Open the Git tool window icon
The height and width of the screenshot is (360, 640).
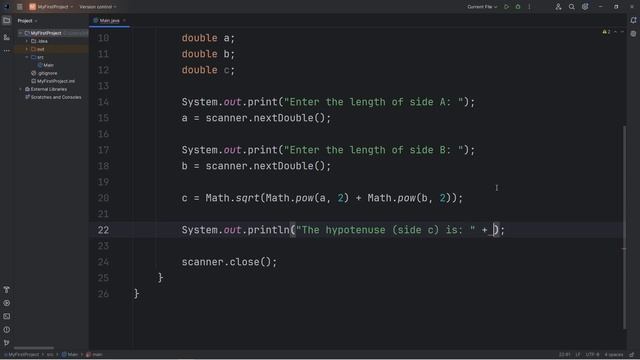point(7,343)
